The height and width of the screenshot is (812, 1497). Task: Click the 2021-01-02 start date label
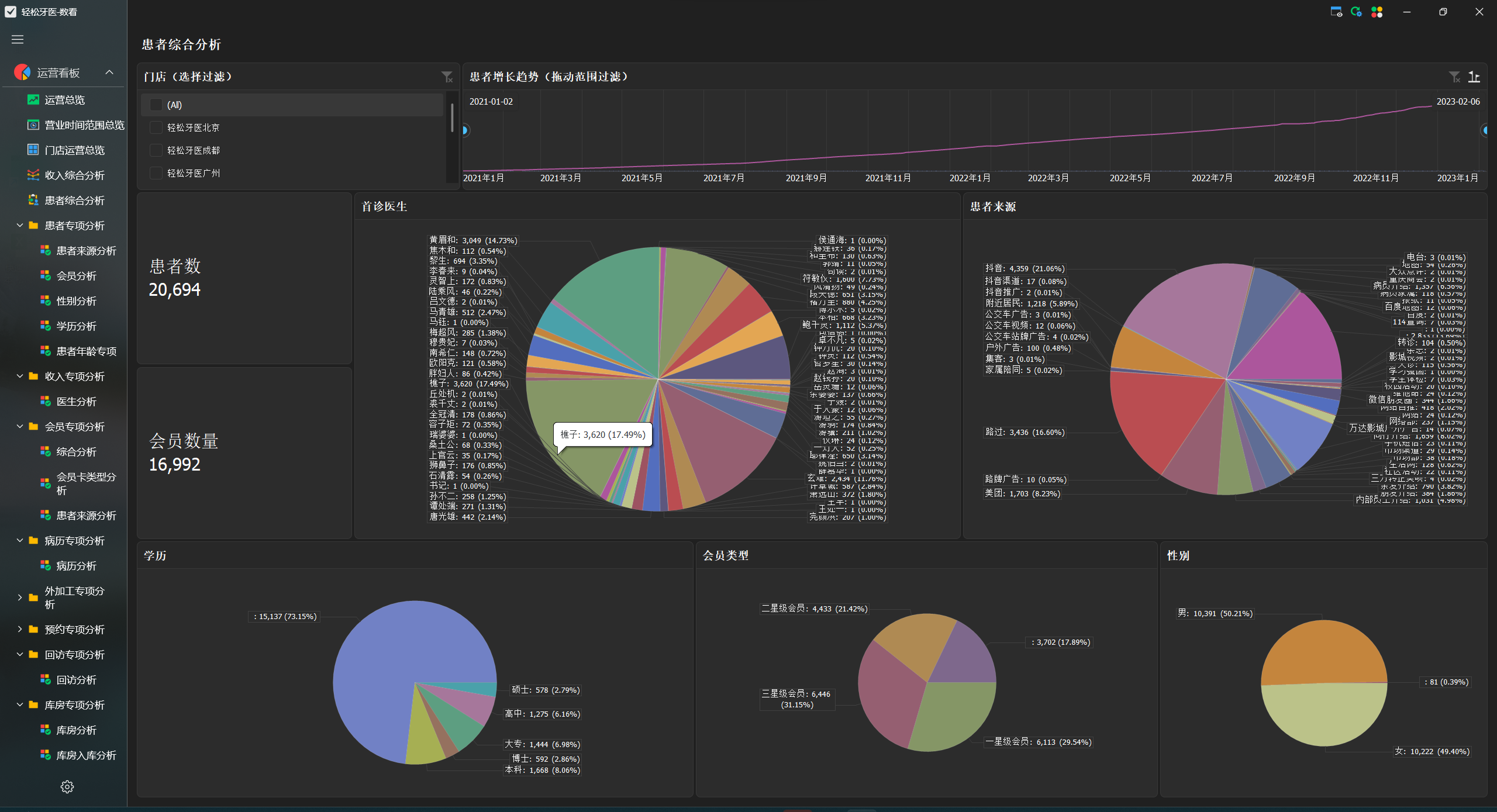tap(491, 101)
